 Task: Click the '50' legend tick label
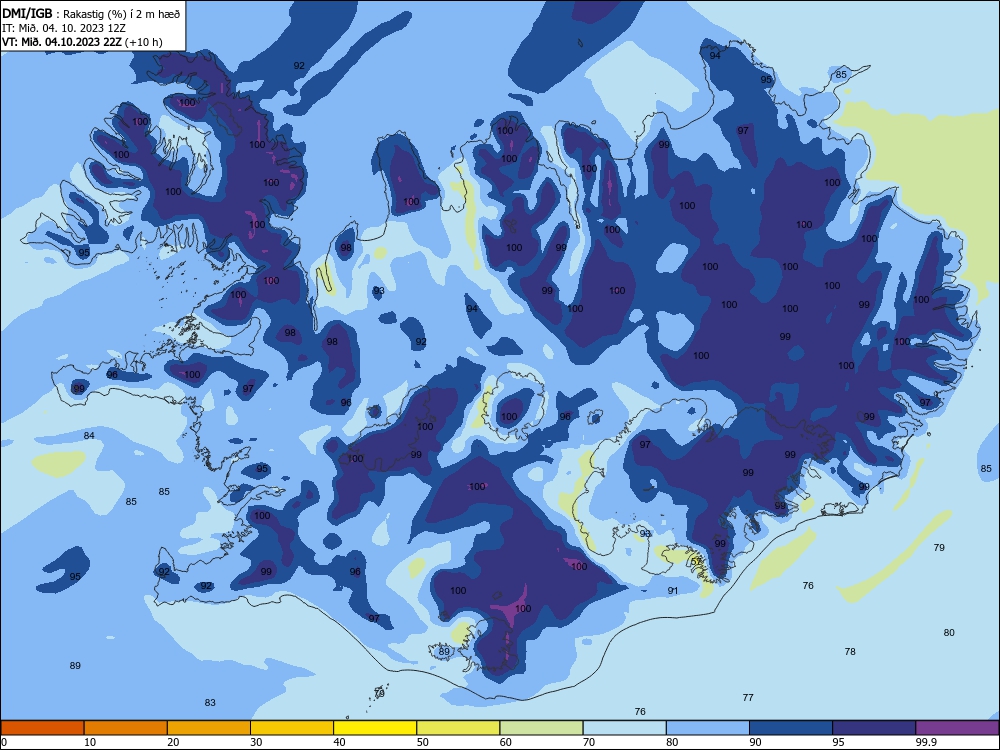[x=423, y=742]
